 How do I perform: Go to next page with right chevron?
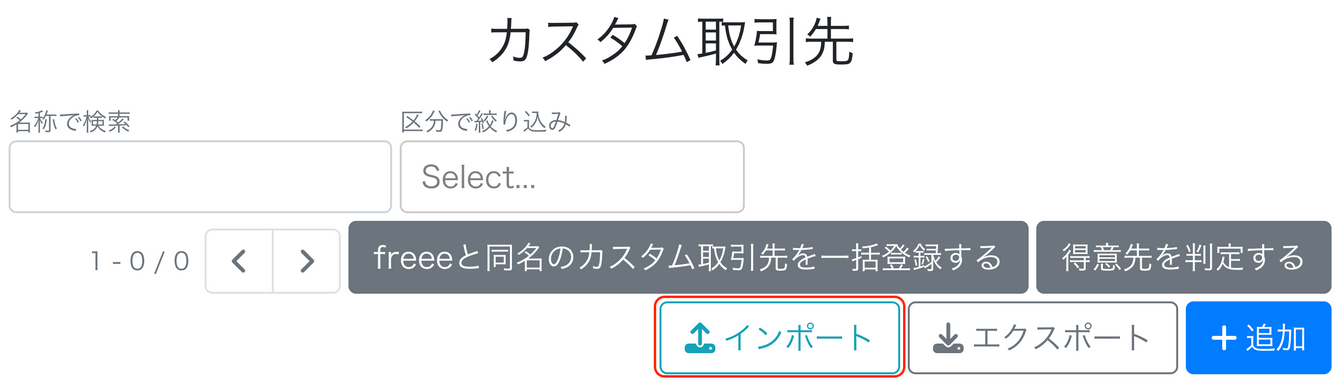pos(307,261)
